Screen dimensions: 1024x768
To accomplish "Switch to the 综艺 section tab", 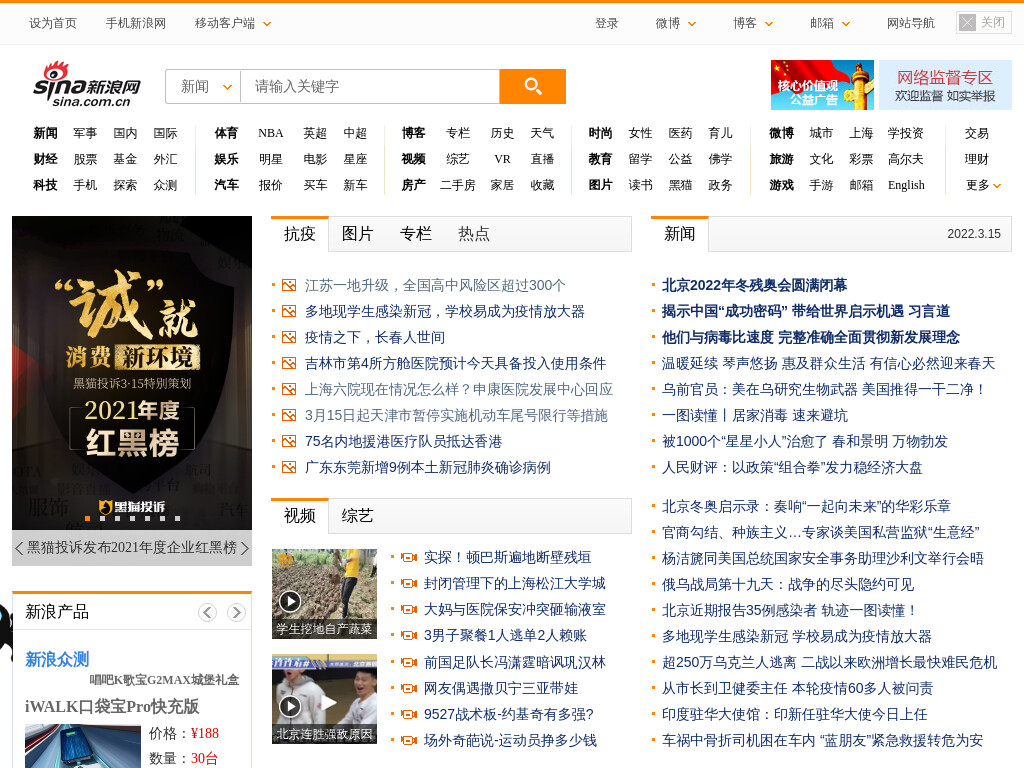I will point(357,516).
